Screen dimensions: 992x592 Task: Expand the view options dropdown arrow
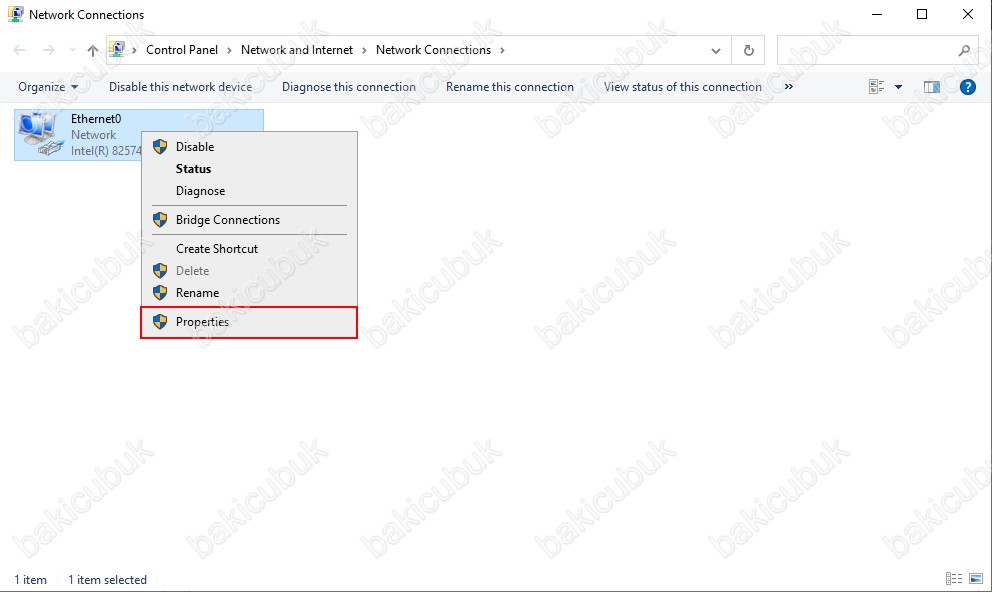898,87
